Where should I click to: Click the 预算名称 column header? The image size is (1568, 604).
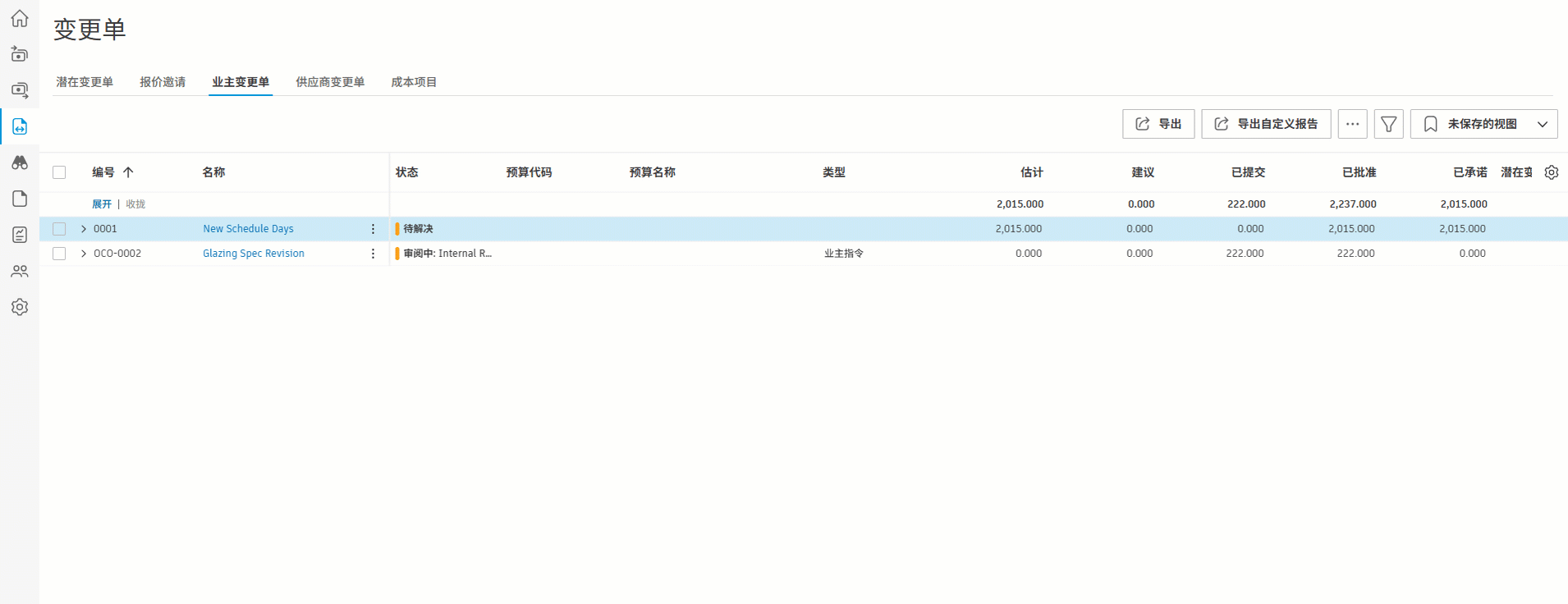(x=653, y=172)
